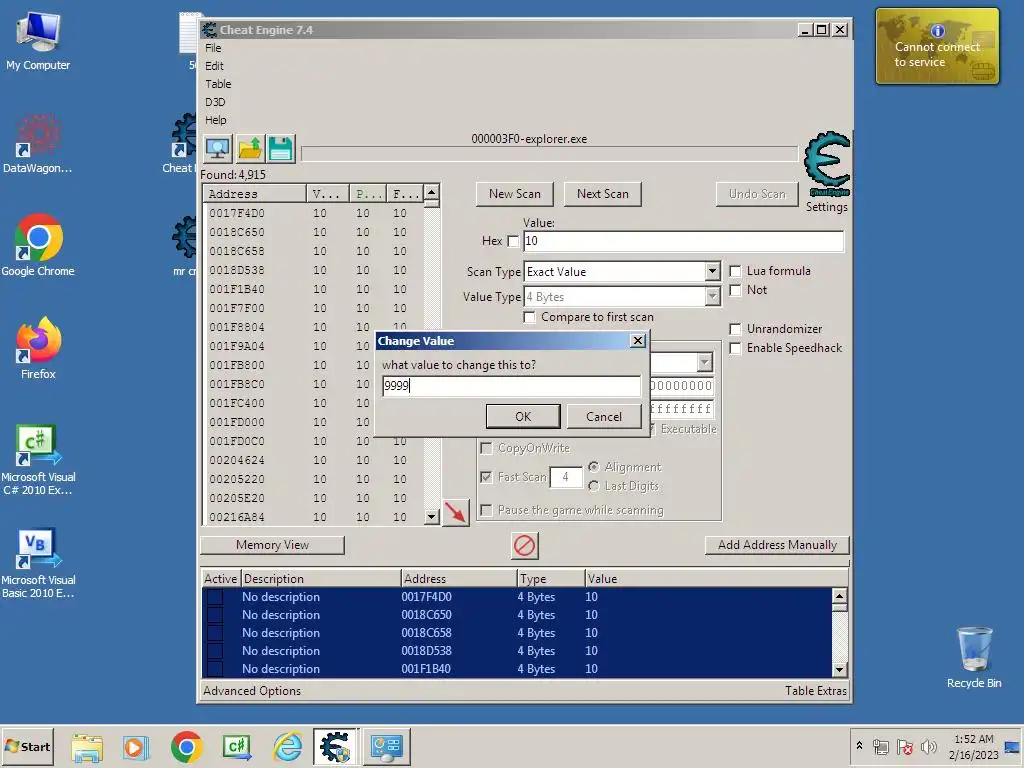Viewport: 1024px width, 768px height.
Task: Enable Speedhack checkbox
Action: 735,348
